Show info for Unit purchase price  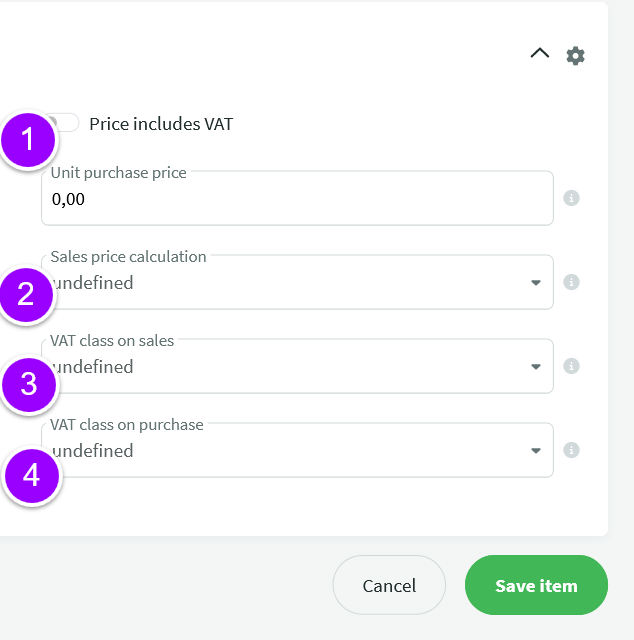click(x=572, y=198)
